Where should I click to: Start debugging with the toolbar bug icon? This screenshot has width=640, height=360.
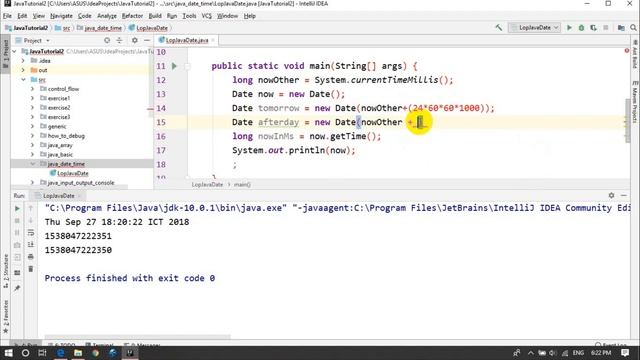[581, 28]
